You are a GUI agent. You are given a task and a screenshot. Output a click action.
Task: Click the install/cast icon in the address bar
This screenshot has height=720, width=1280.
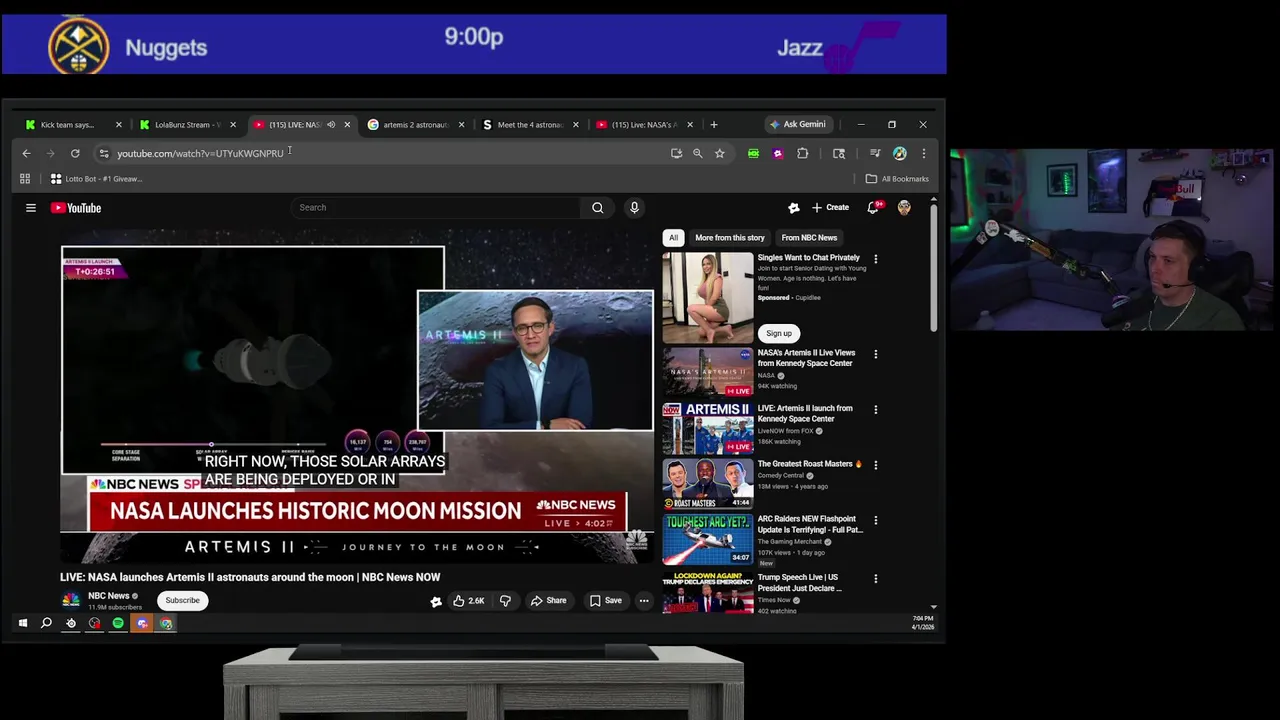(676, 153)
